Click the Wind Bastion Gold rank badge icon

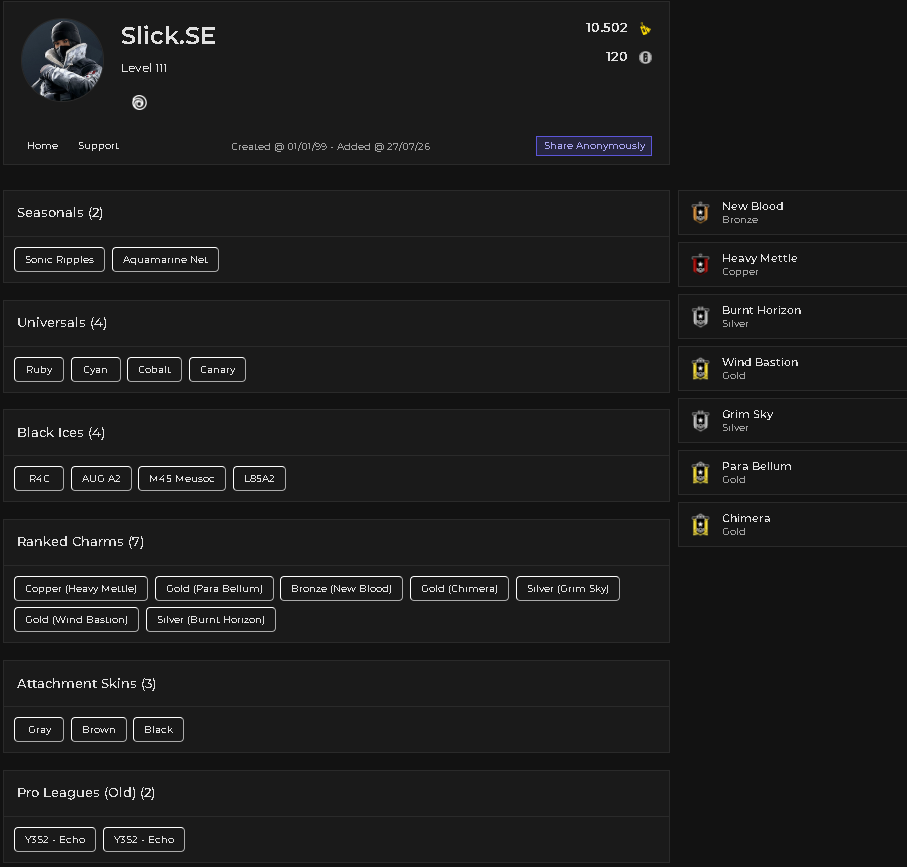[700, 368]
